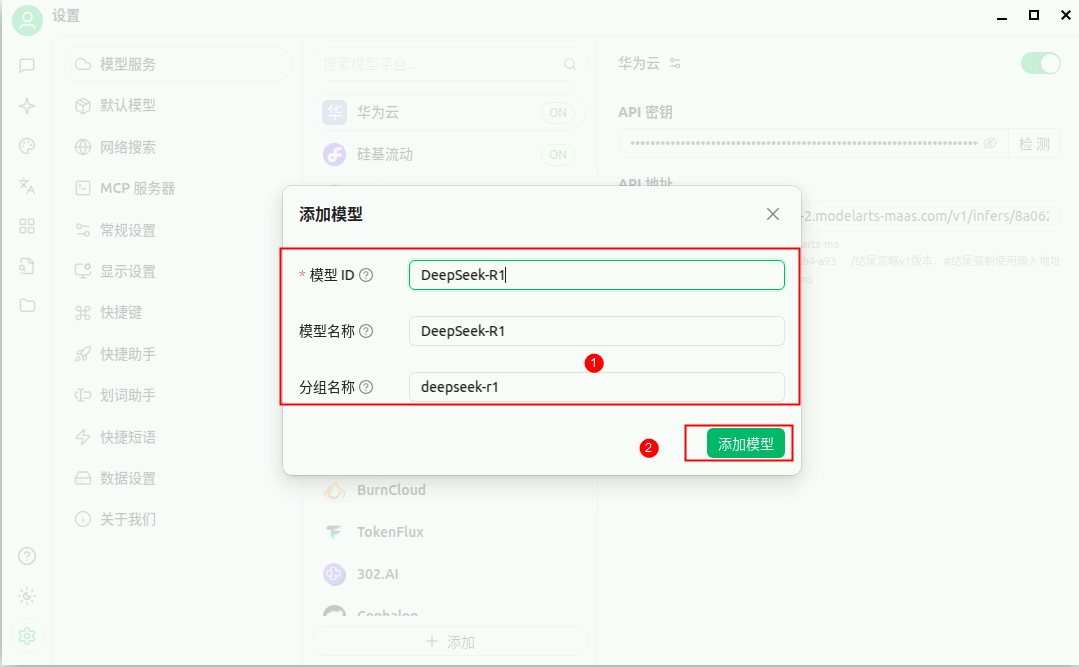Viewport: 1079px width, 667px height.
Task: Toggle API key visibility eye icon
Action: tap(990, 143)
